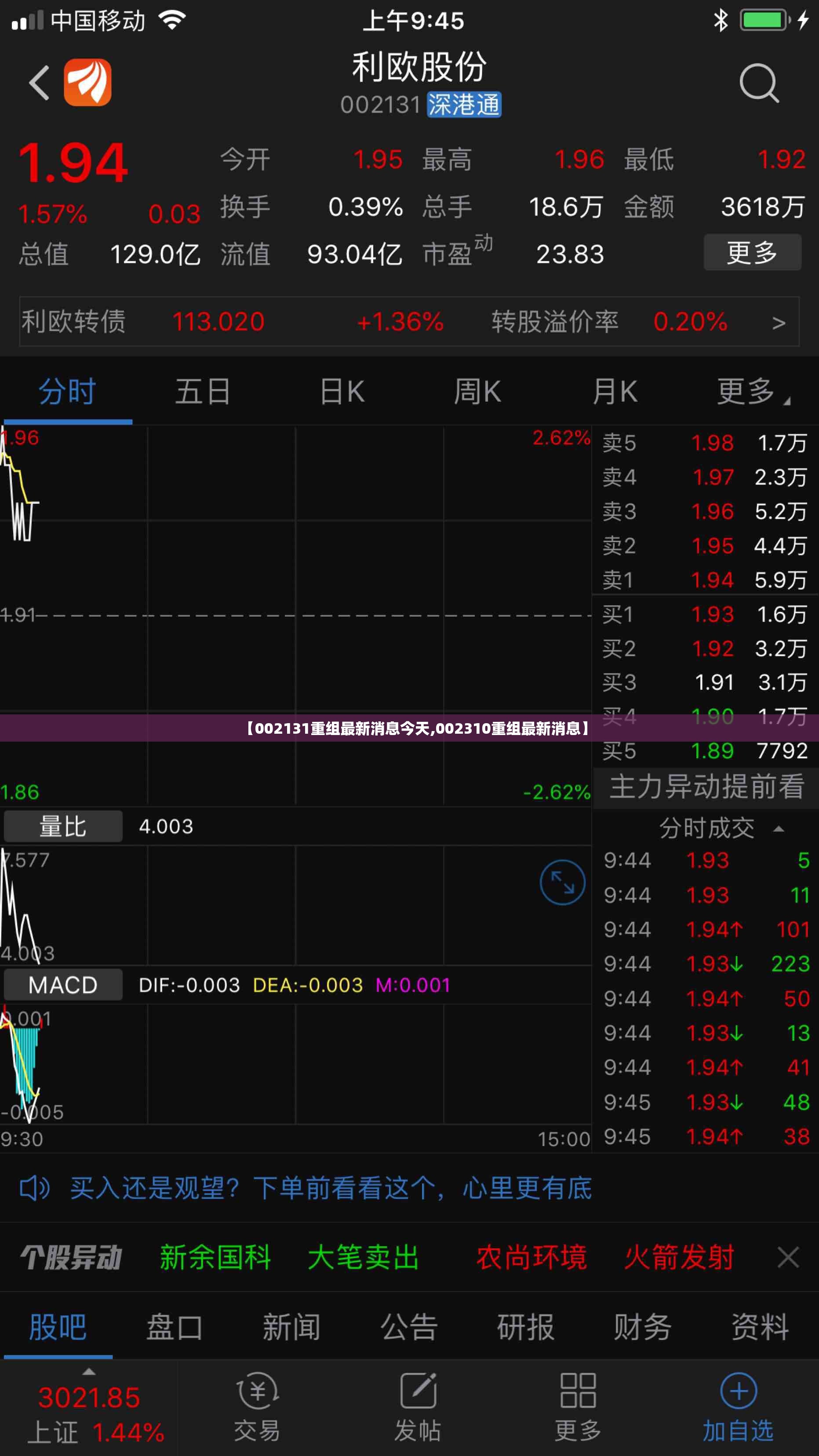Open the 公告 tab

point(409,1327)
